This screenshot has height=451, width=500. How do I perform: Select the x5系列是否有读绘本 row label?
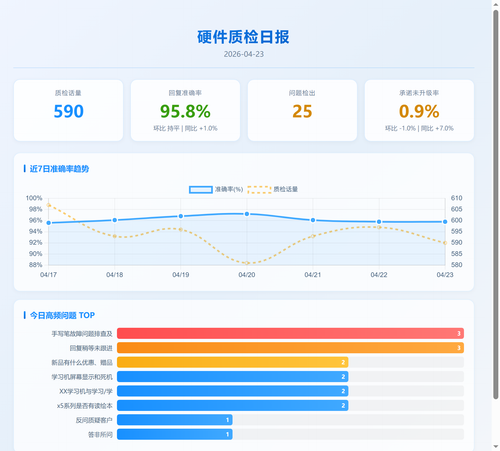[85, 406]
